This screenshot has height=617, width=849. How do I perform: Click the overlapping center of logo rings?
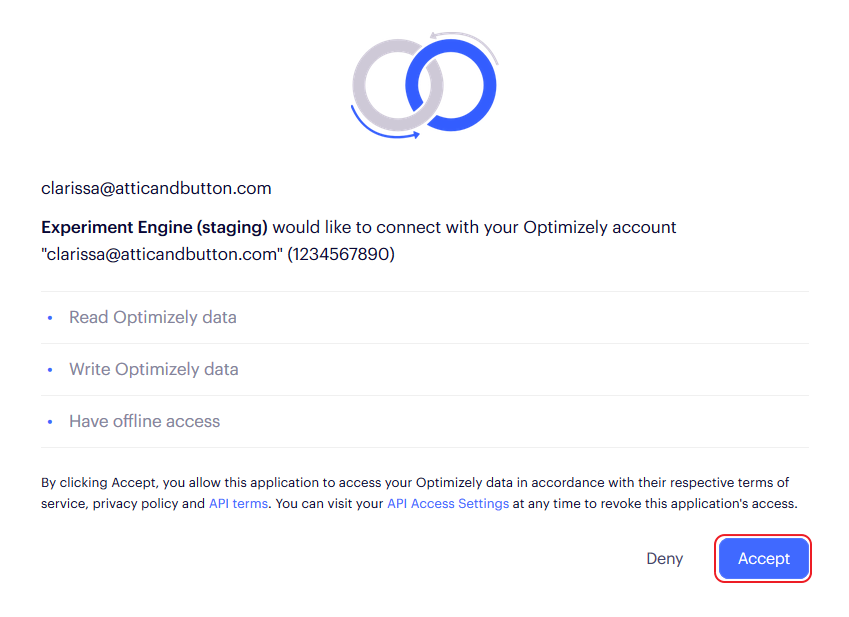pyautogui.click(x=425, y=85)
